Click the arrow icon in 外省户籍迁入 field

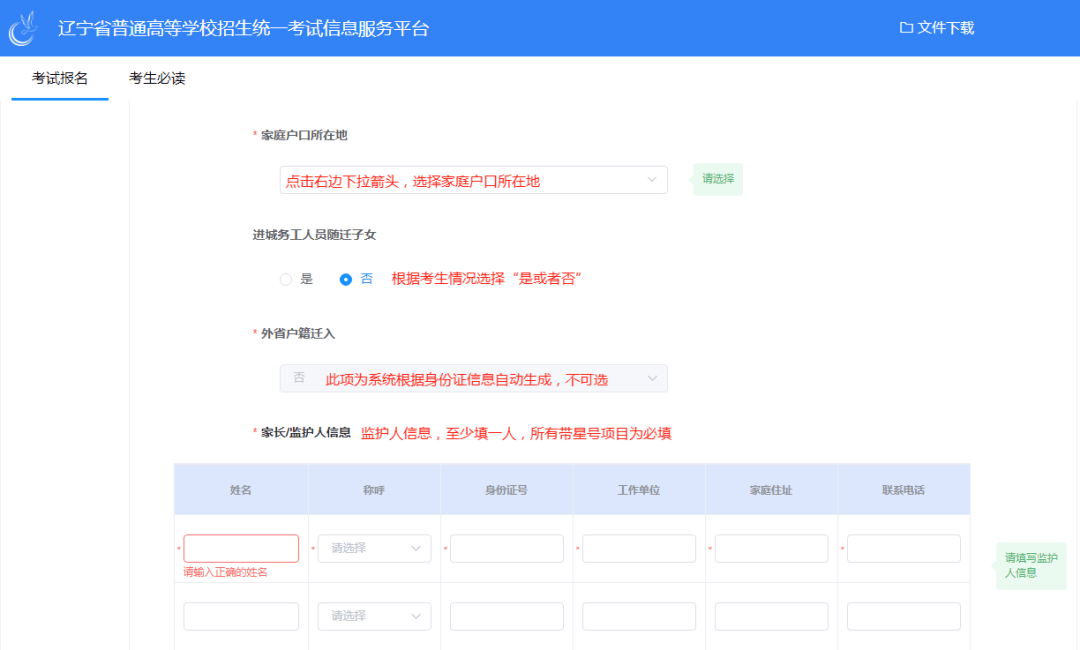coord(652,378)
